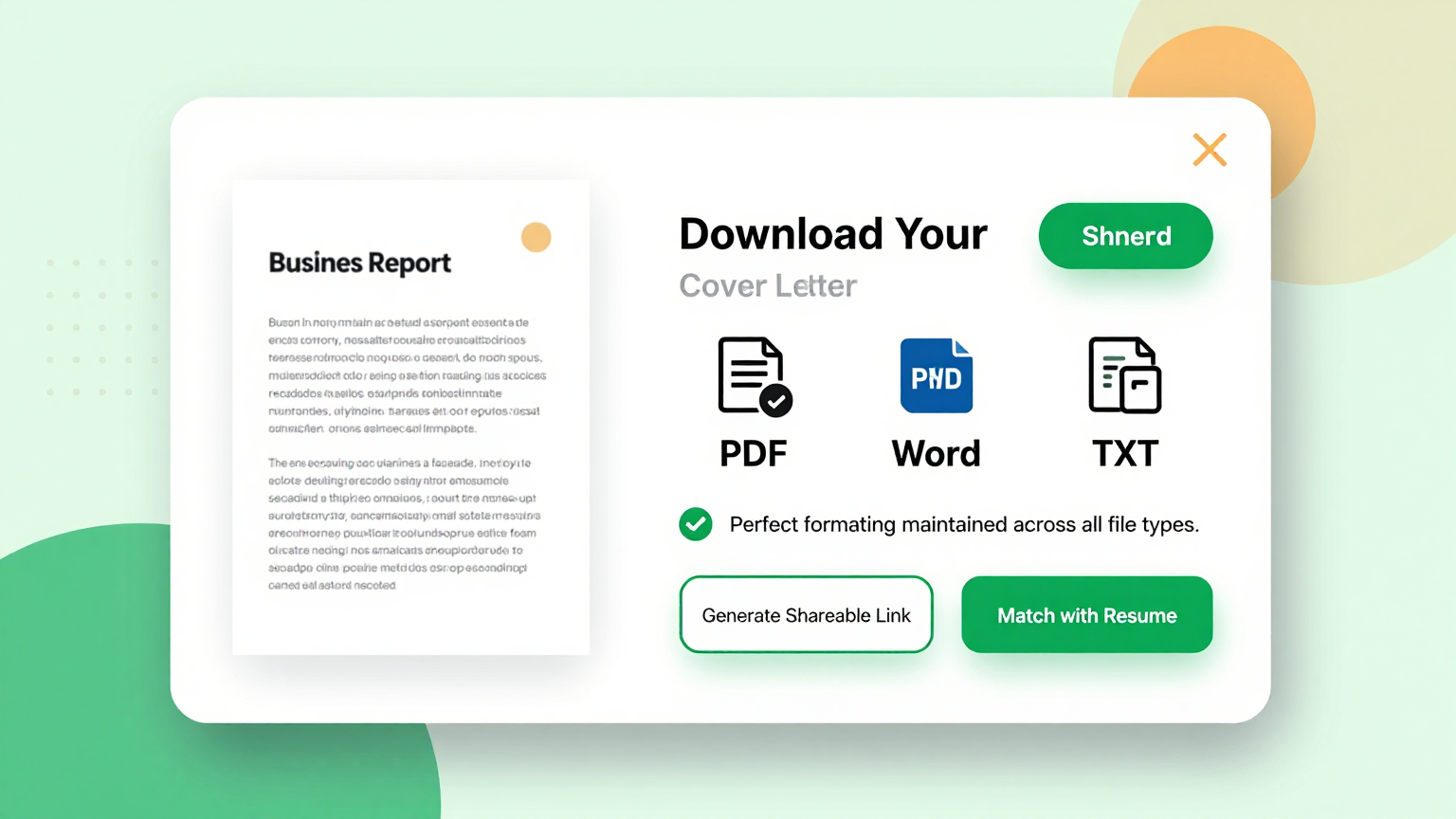
Task: Pick the TXT file format icon
Action: pyautogui.click(x=1125, y=375)
